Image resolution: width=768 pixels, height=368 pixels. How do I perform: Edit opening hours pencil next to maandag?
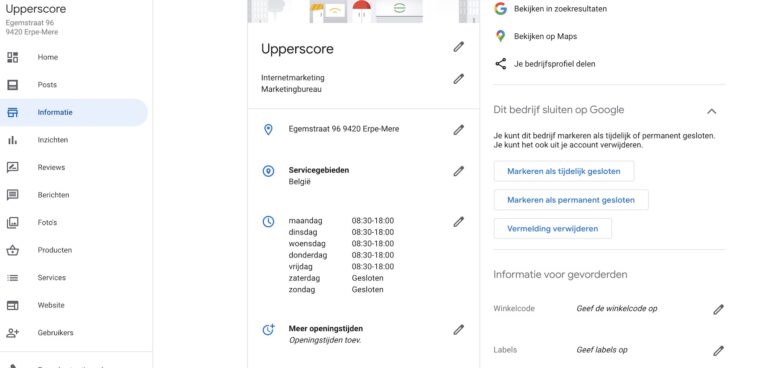(x=458, y=222)
